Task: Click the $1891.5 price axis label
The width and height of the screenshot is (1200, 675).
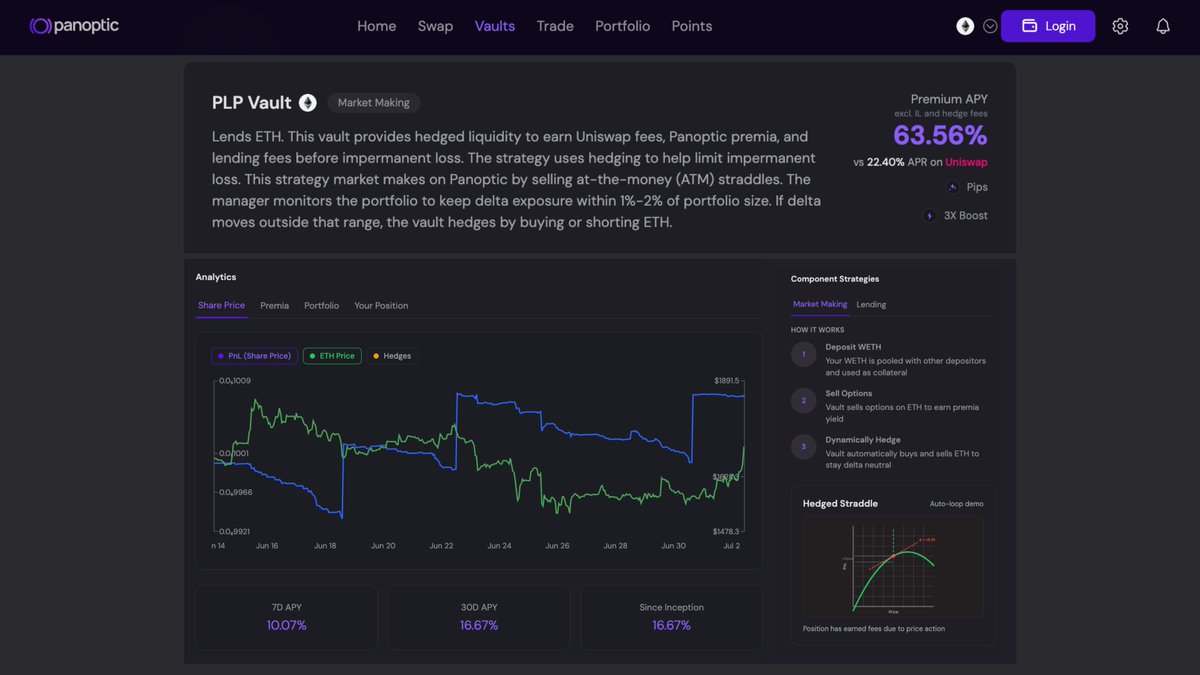Action: (x=729, y=381)
